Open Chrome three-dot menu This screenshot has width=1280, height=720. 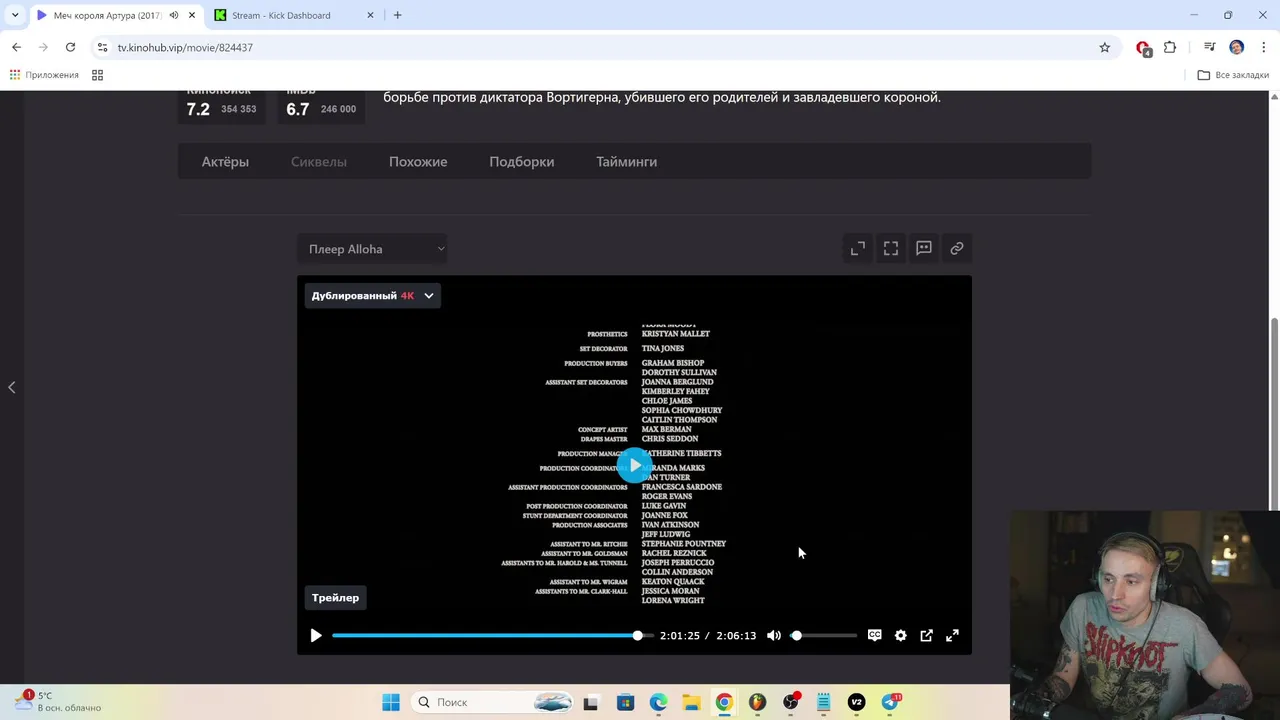[1264, 47]
